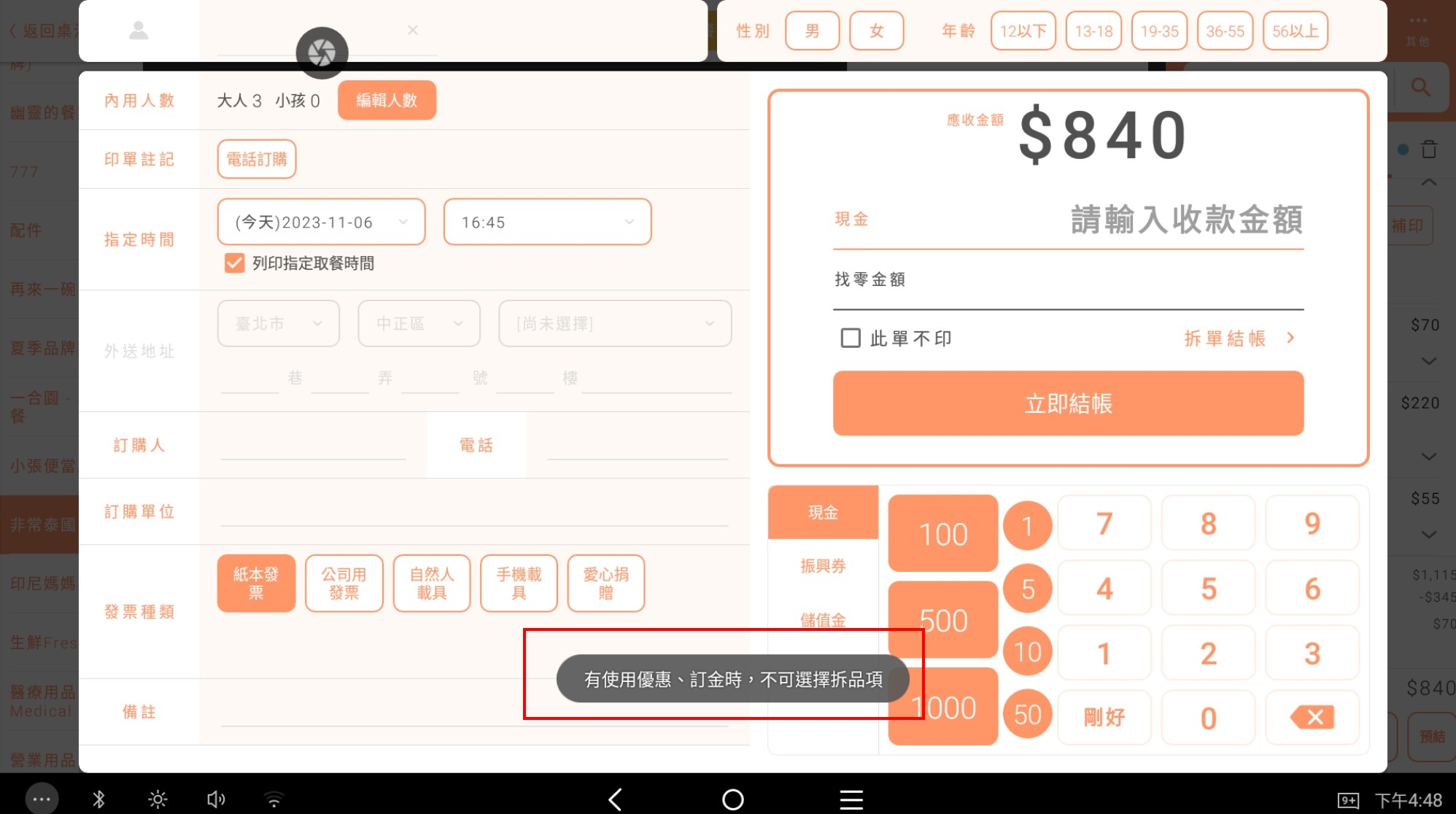Click the backspace delete key on keypad
This screenshot has height=814, width=1456.
click(1312, 718)
